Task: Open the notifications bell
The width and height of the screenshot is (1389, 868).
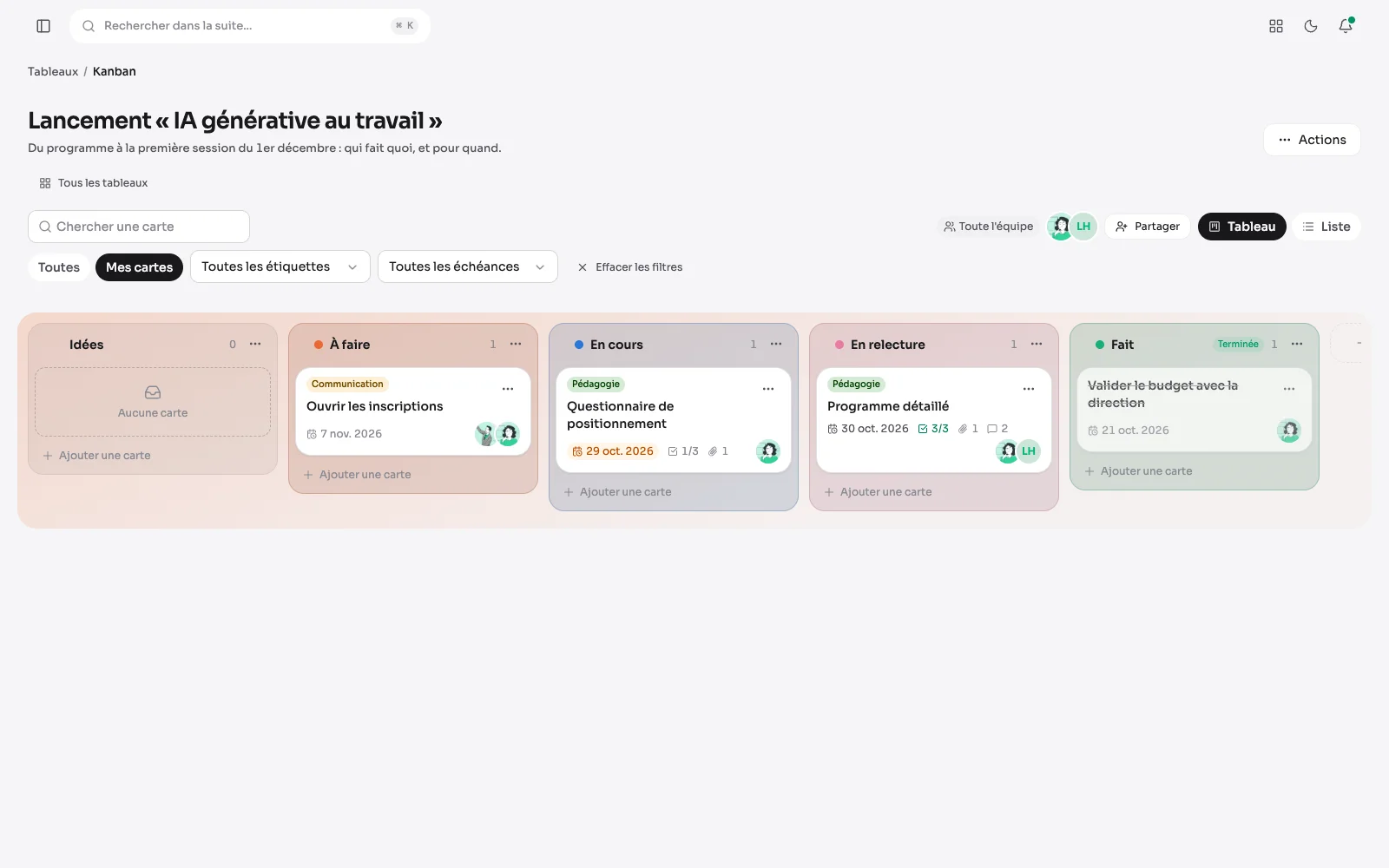Action: click(x=1346, y=26)
